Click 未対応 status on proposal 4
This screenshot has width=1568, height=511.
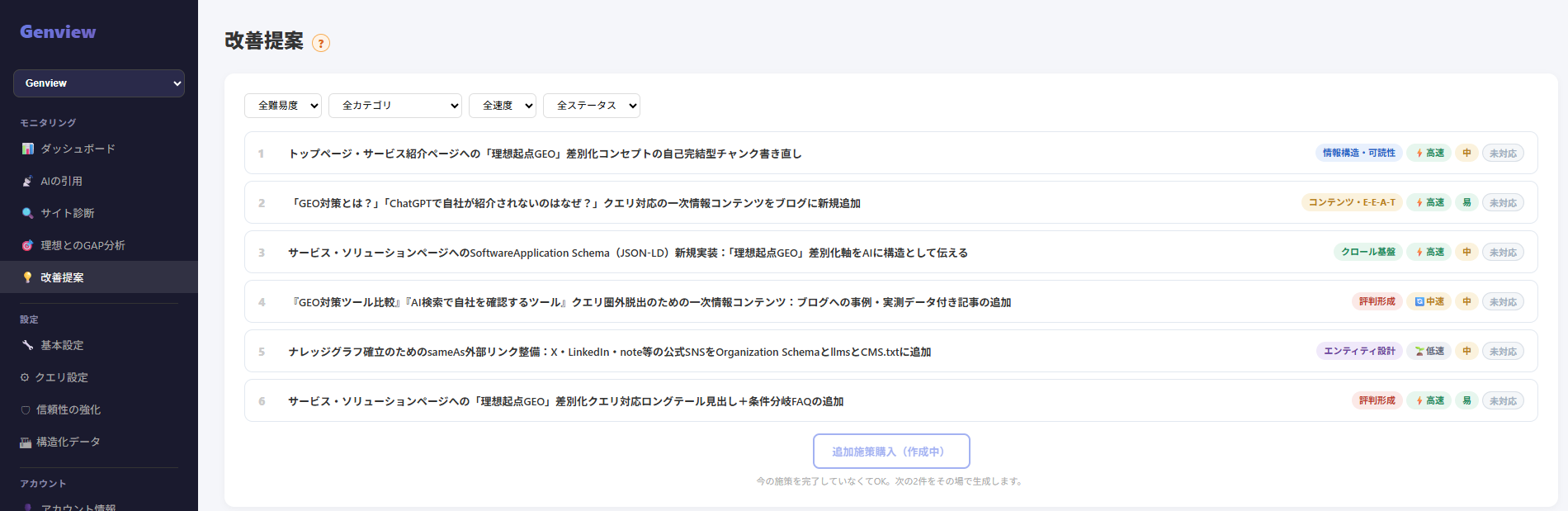1503,301
